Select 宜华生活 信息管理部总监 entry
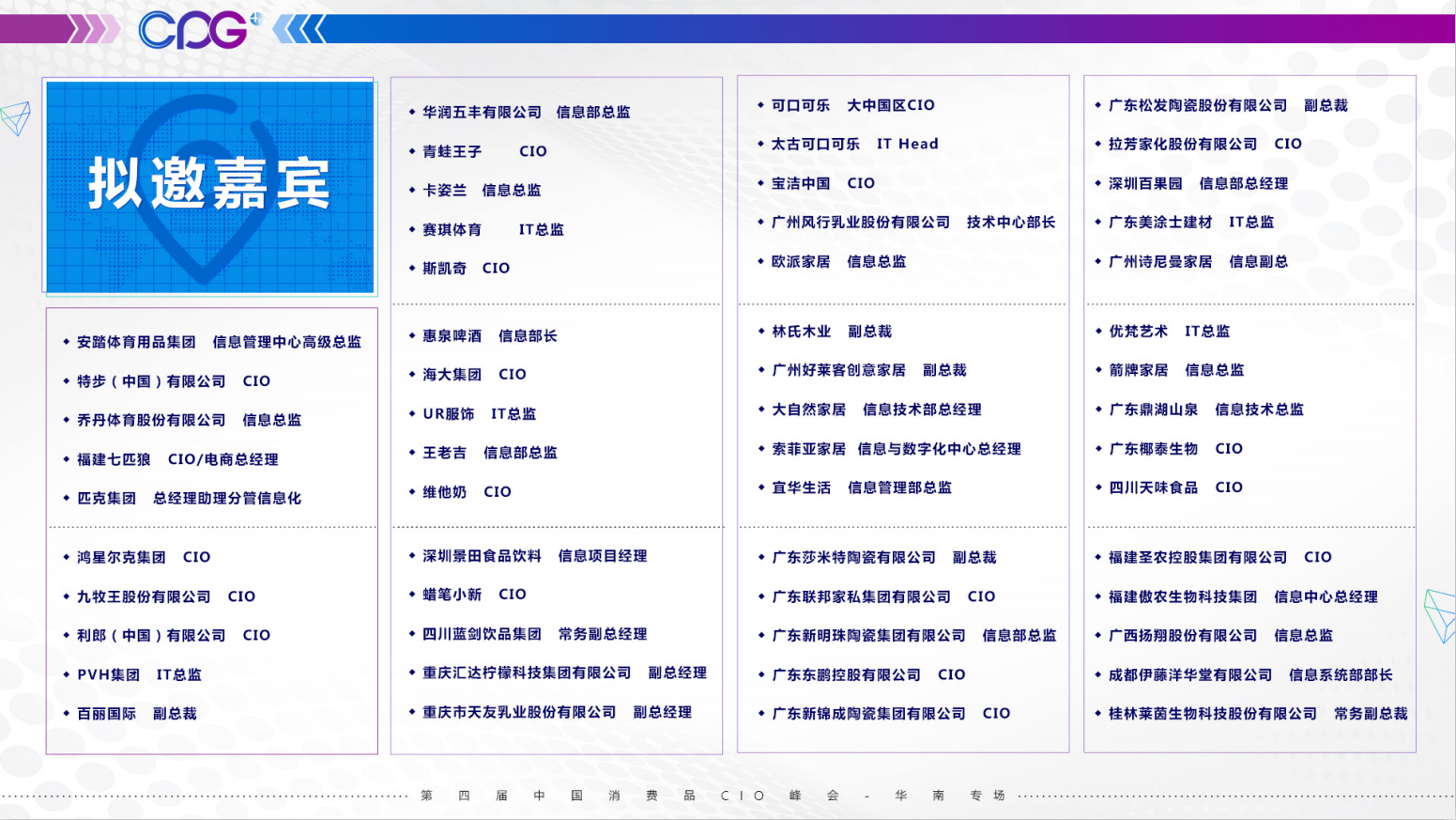This screenshot has width=1456, height=820. click(x=862, y=487)
